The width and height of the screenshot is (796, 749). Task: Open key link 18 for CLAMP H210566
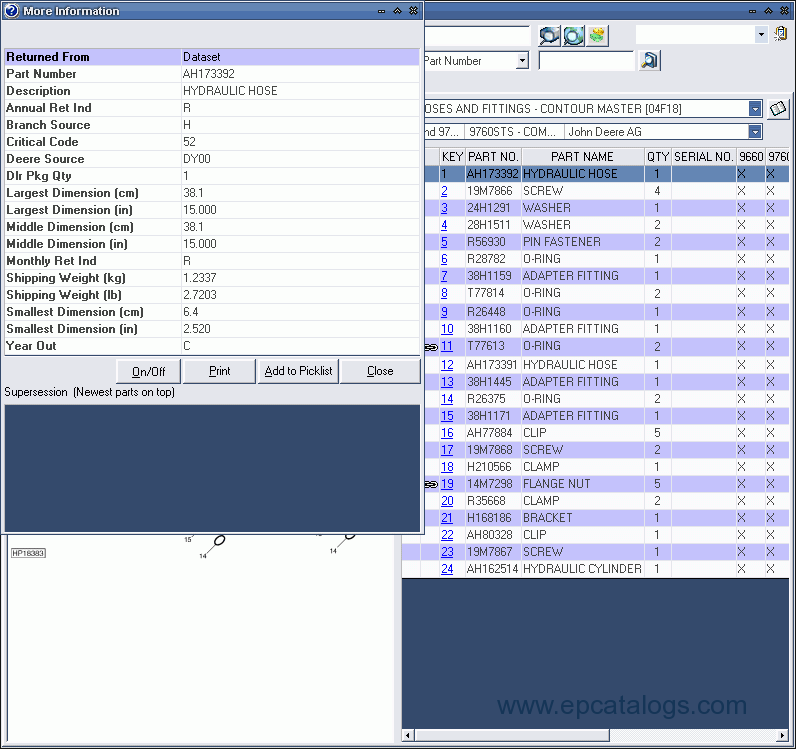tap(447, 467)
